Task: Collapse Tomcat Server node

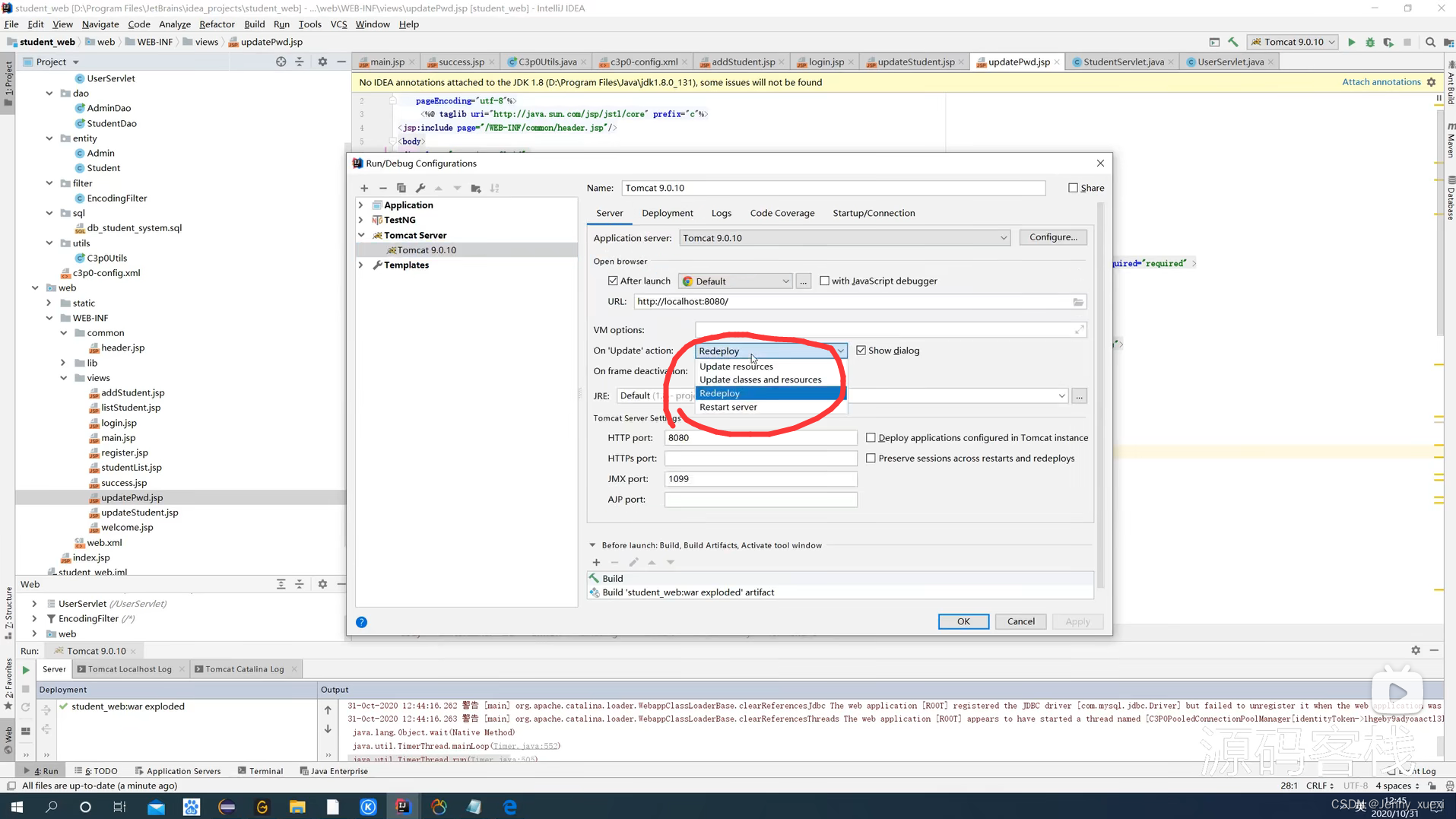Action: click(361, 236)
